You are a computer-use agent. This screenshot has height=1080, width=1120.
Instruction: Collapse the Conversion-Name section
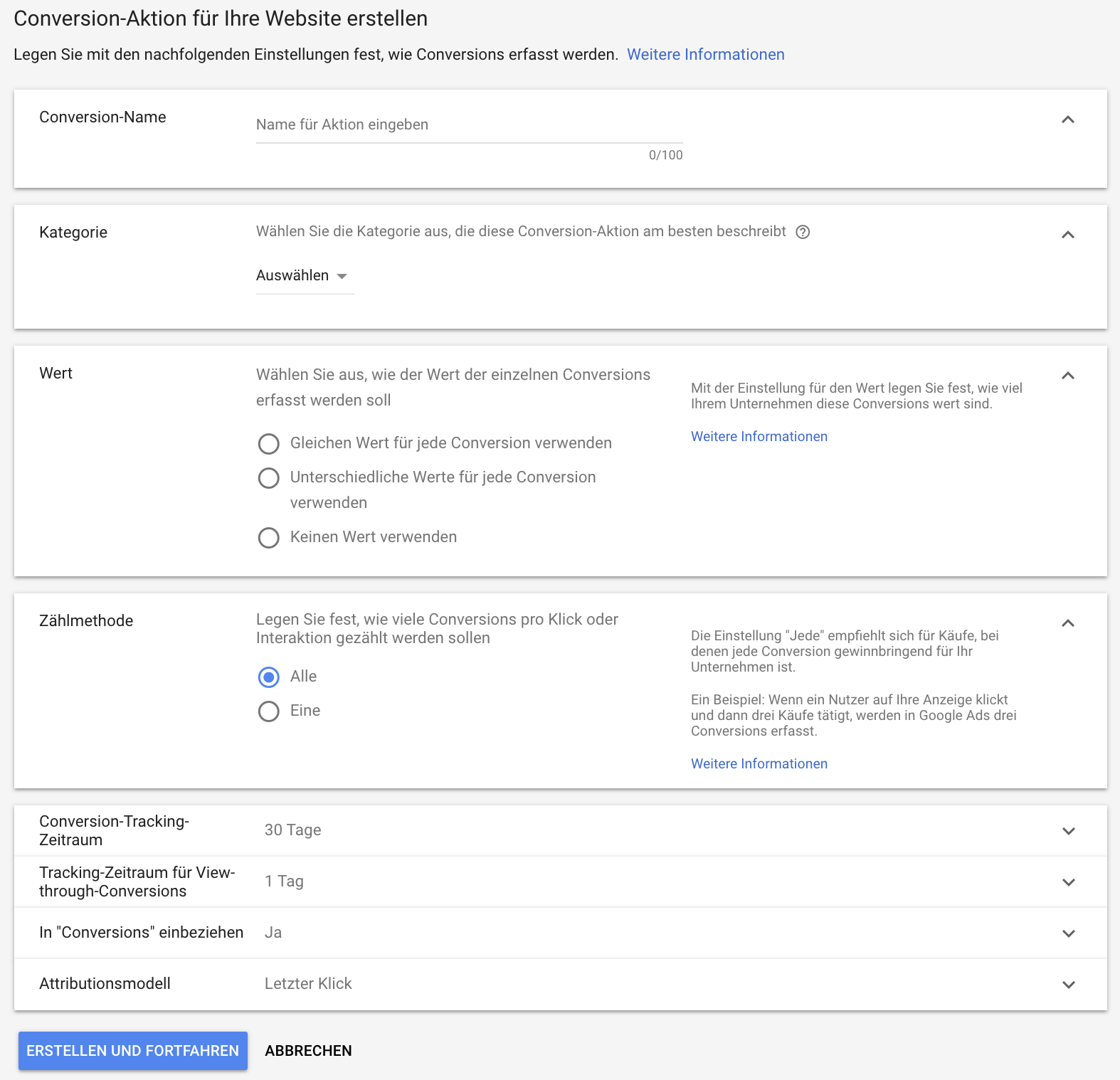pyautogui.click(x=1068, y=120)
